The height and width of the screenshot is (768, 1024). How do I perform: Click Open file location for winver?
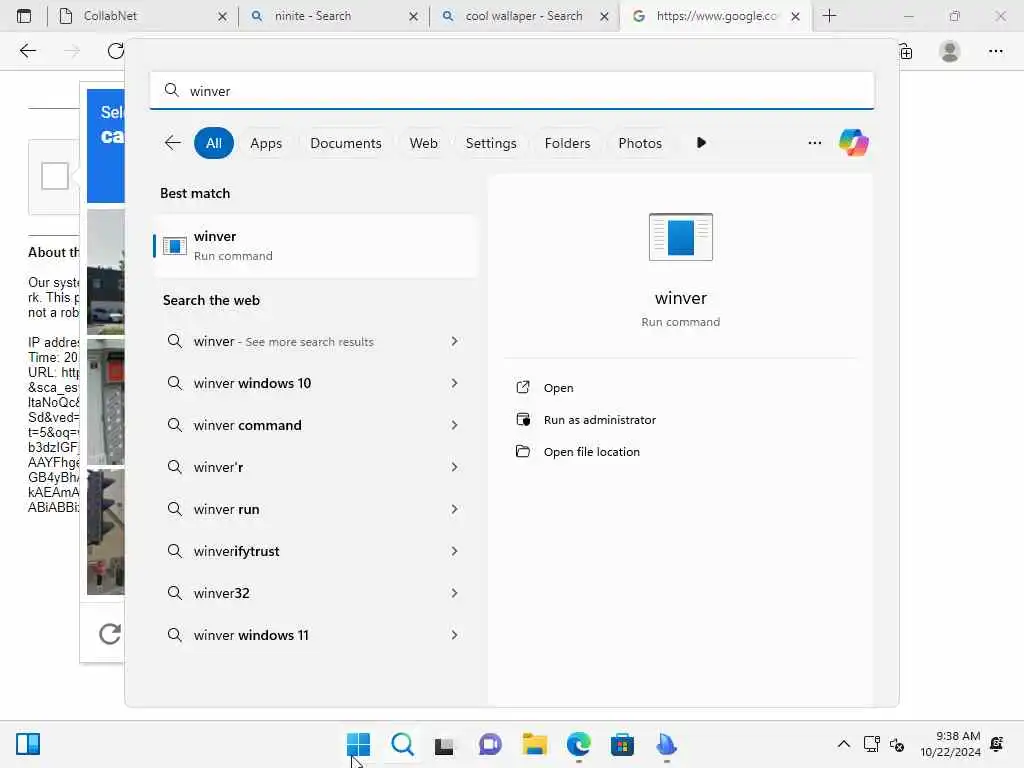coord(592,451)
